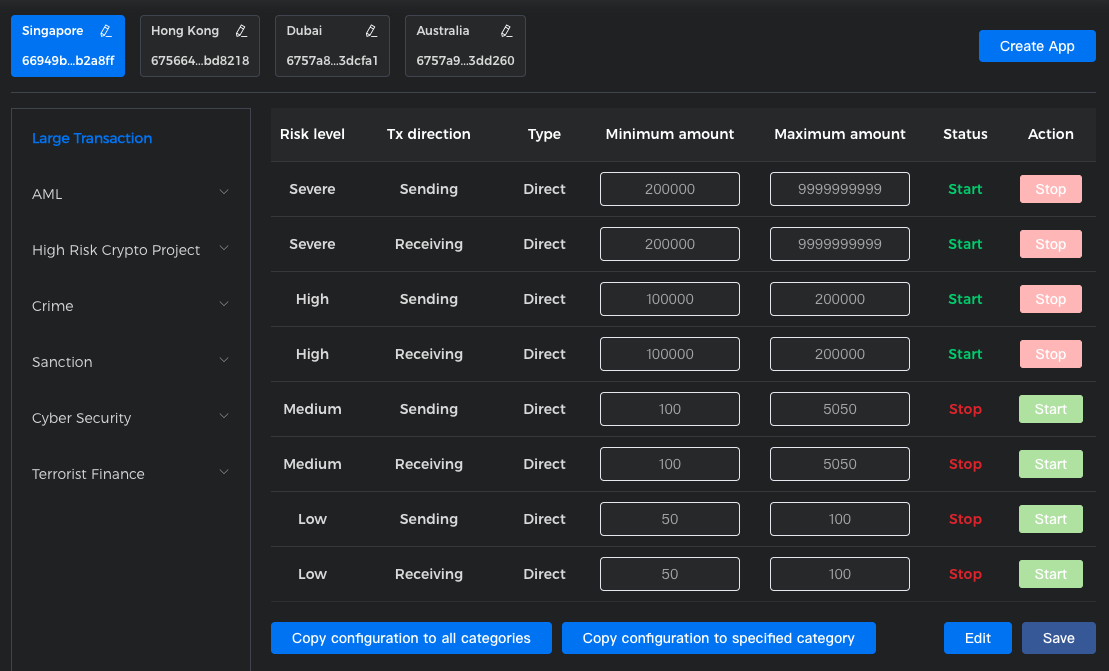Click maximum amount field for Severe Sending

(840, 189)
